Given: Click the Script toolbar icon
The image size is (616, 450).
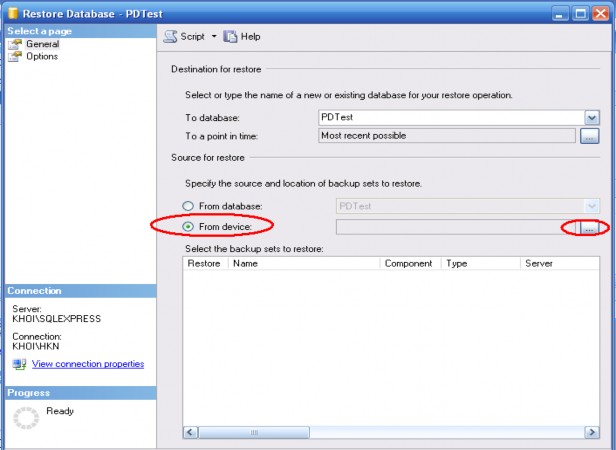Looking at the screenshot, I should 170,37.
